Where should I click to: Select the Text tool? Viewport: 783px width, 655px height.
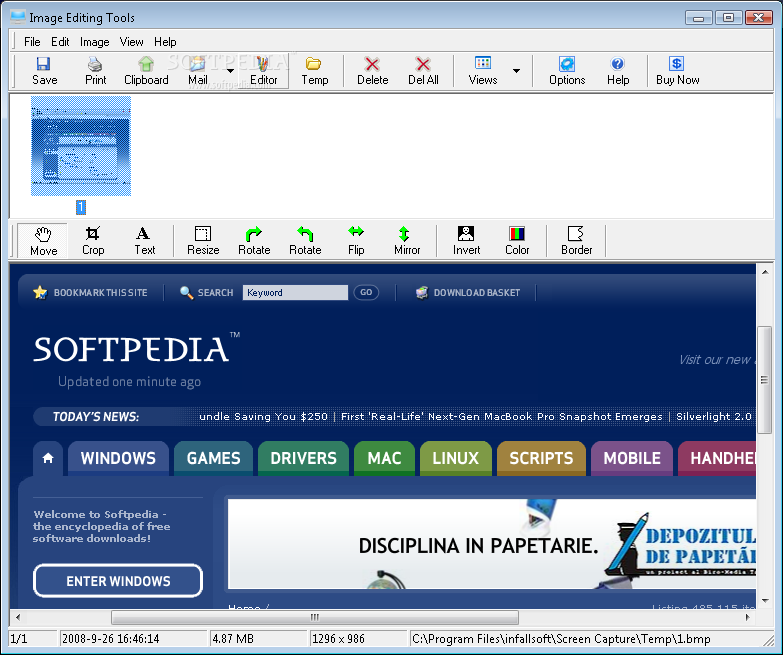(x=144, y=241)
